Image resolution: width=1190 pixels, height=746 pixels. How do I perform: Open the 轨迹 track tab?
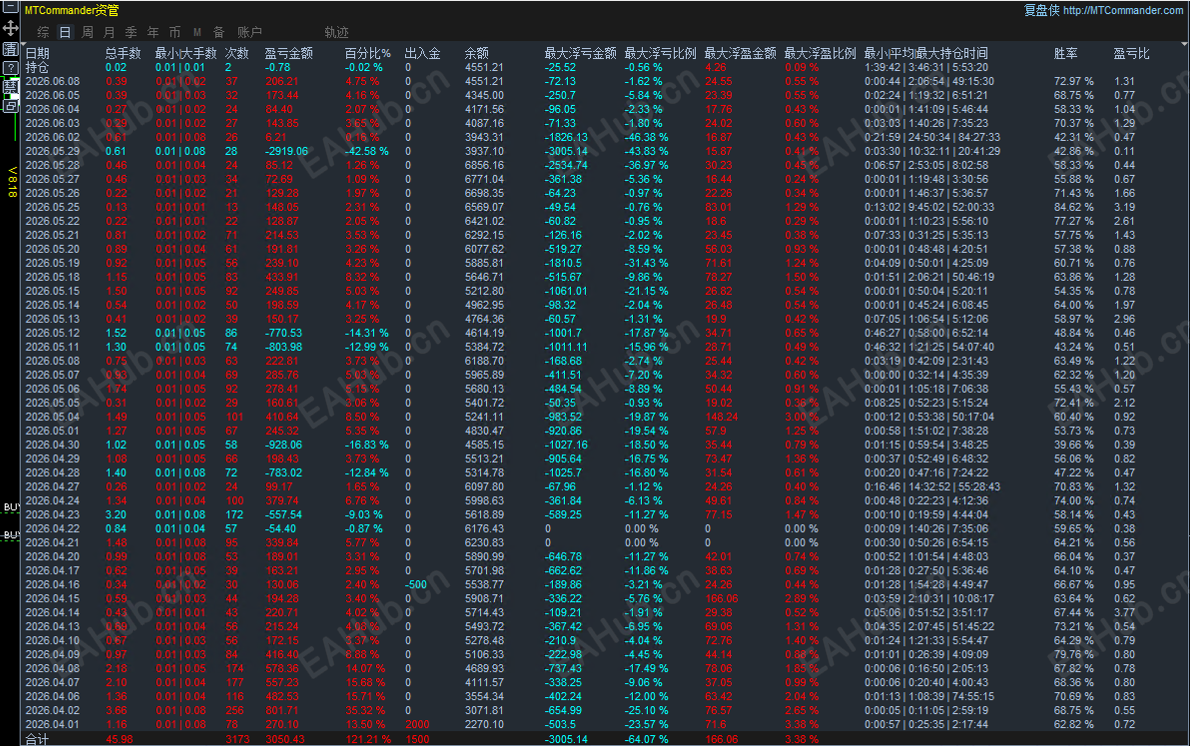click(336, 32)
